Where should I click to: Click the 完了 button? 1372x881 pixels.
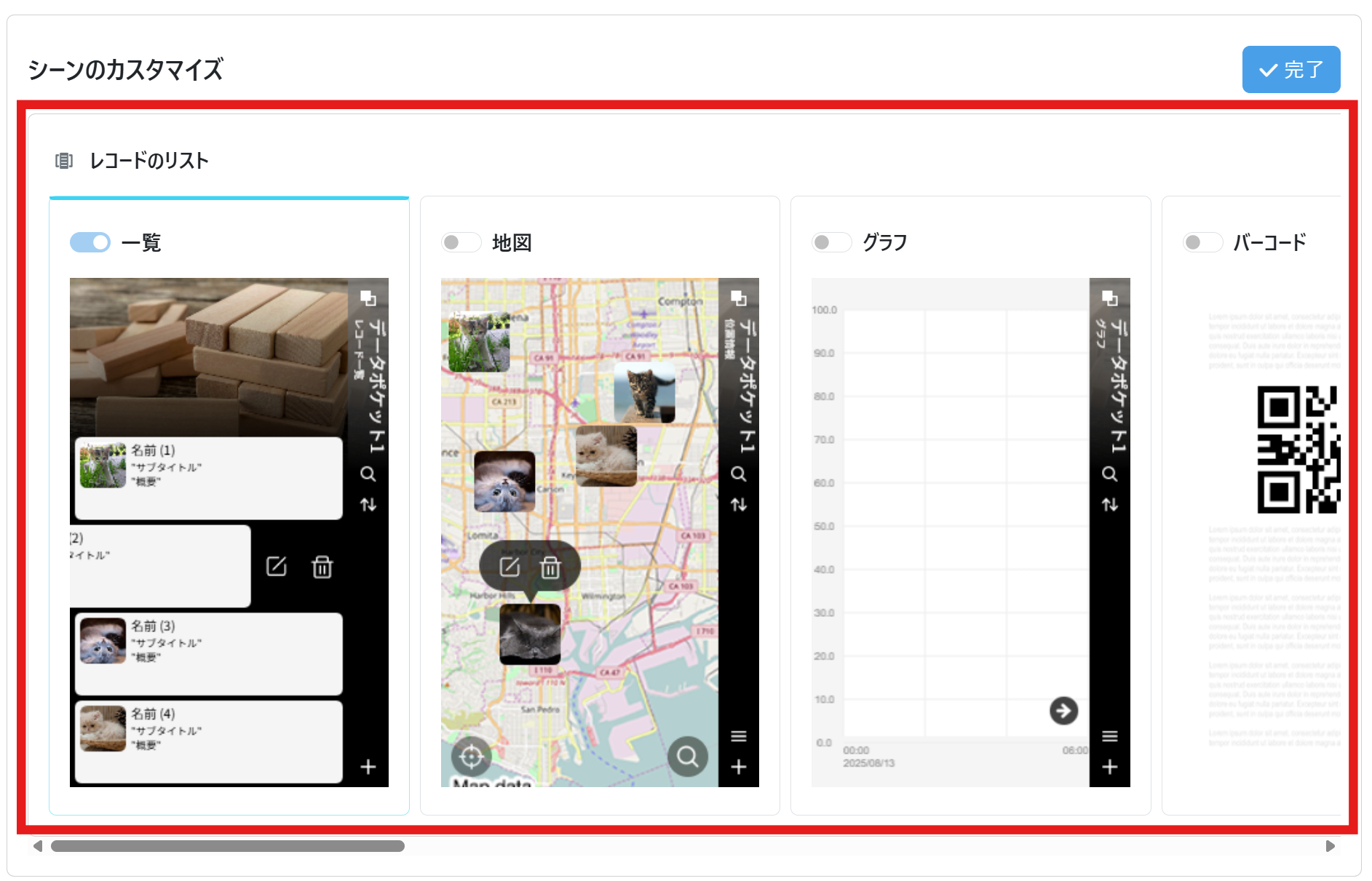click(1290, 70)
